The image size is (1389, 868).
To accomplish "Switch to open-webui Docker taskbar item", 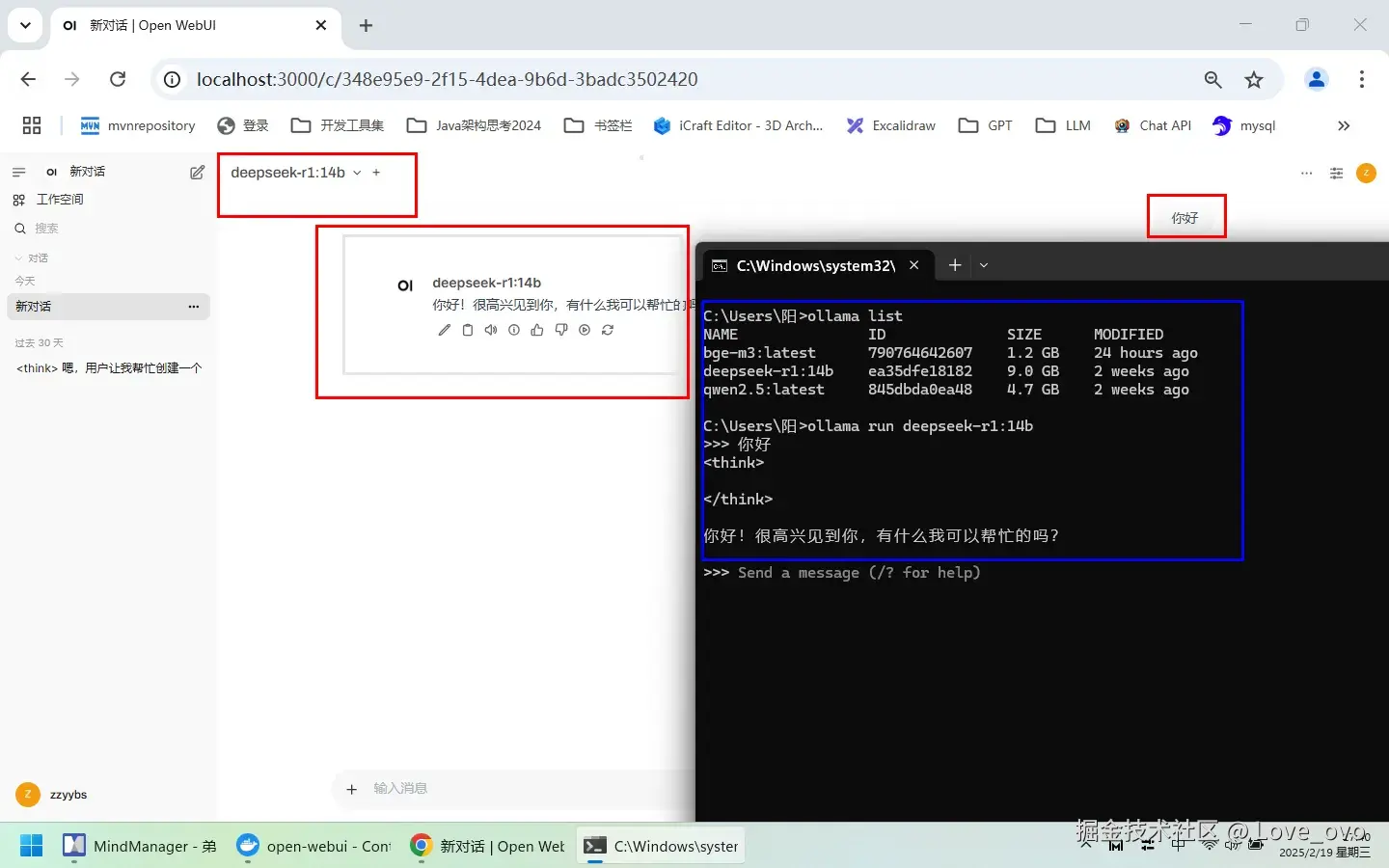I will 313,846.
